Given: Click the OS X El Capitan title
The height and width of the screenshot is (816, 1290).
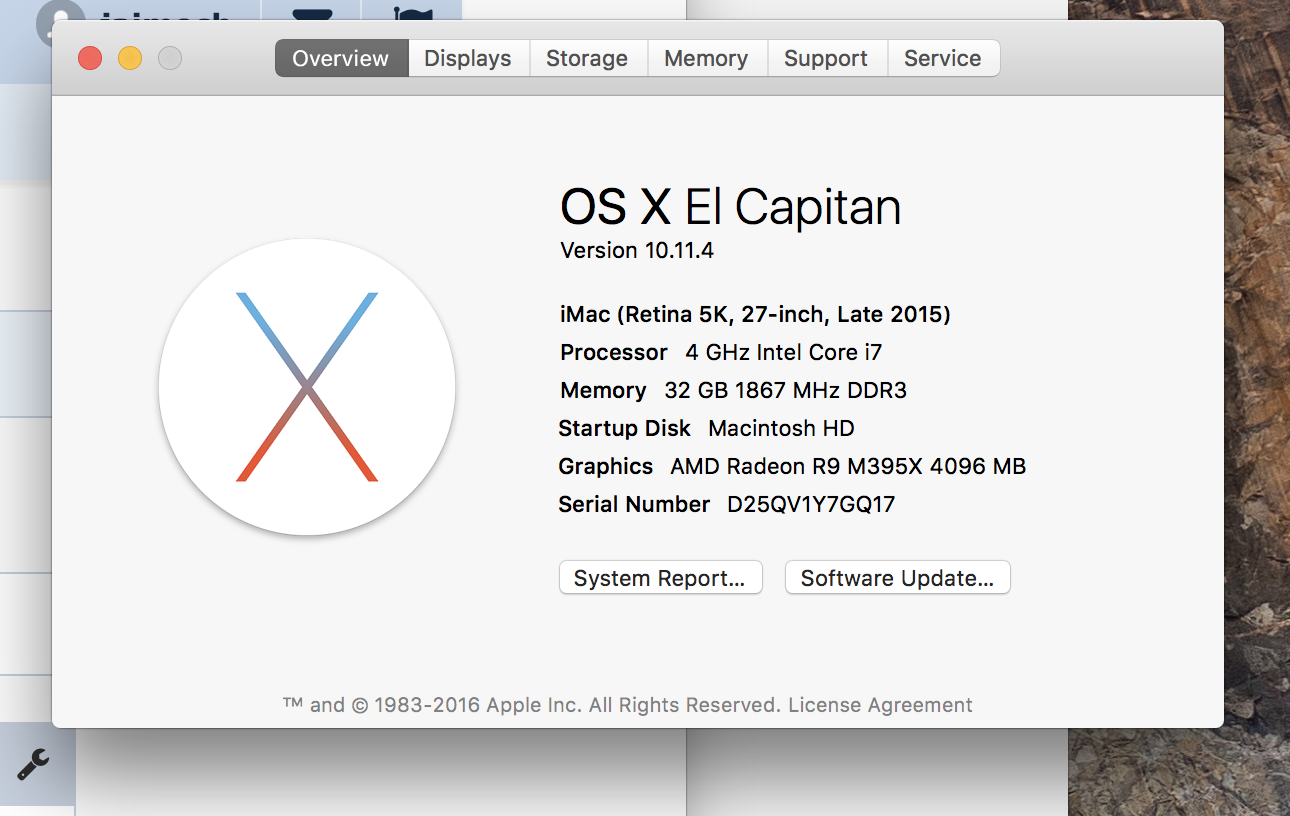Looking at the screenshot, I should [731, 207].
